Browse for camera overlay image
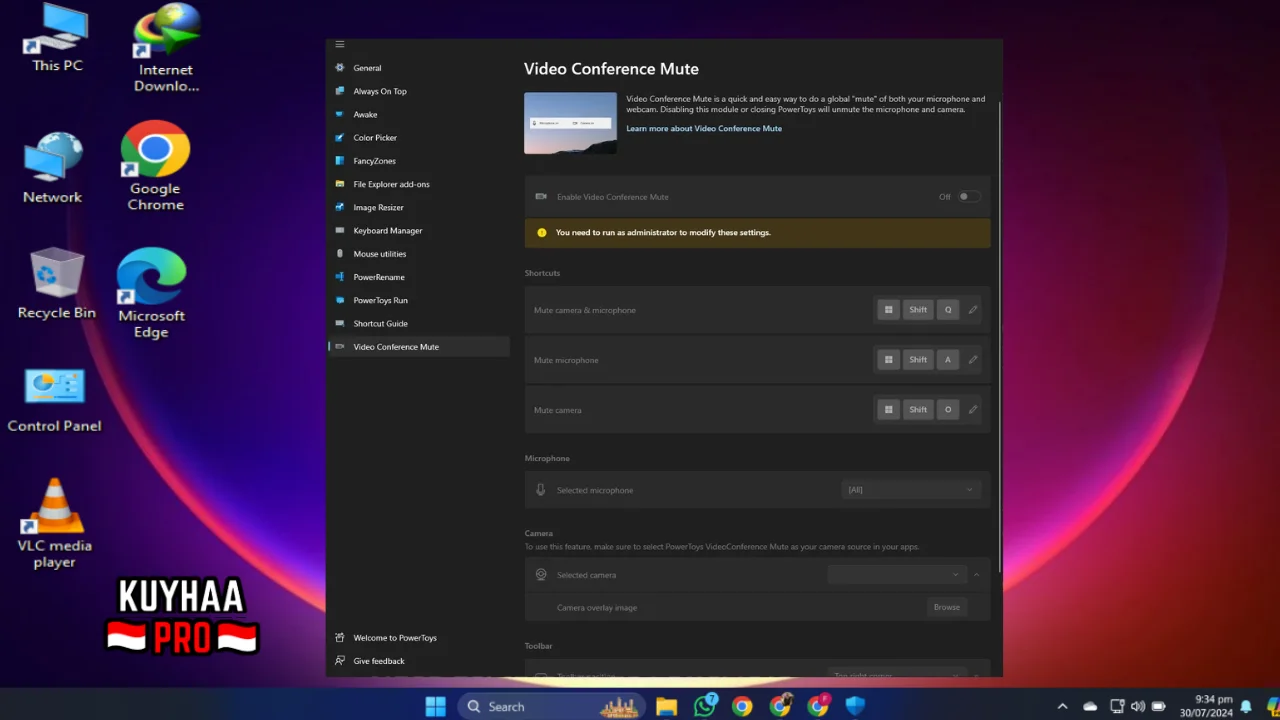 coord(946,607)
